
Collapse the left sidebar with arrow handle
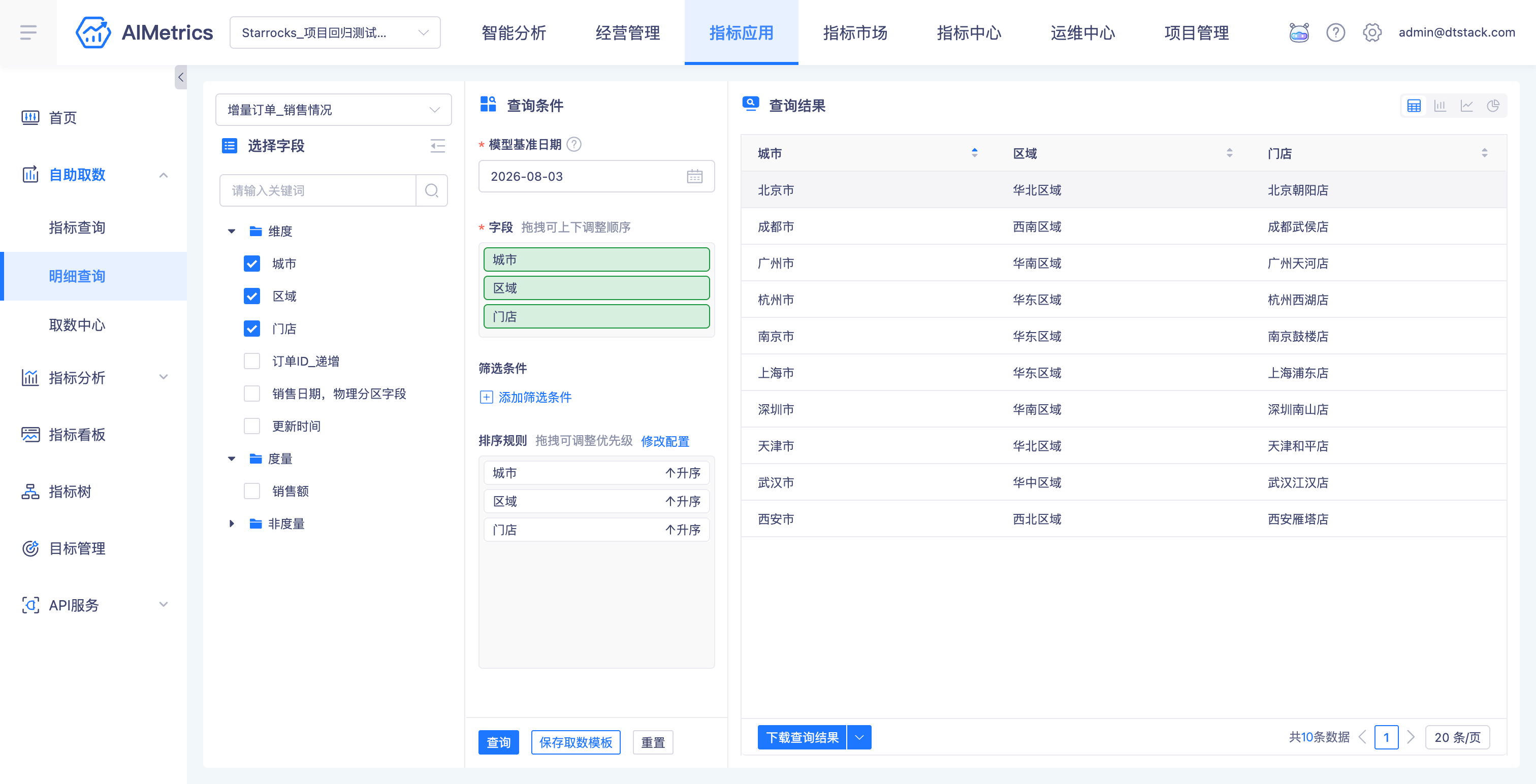[x=181, y=77]
